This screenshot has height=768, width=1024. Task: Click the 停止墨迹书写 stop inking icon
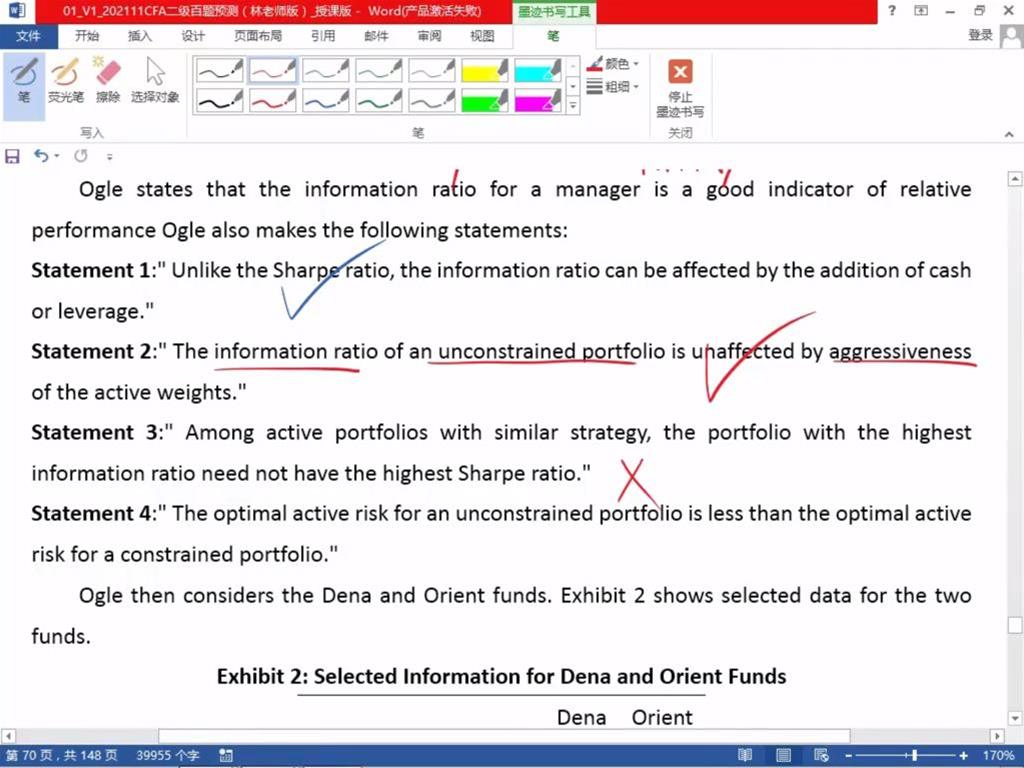(680, 73)
